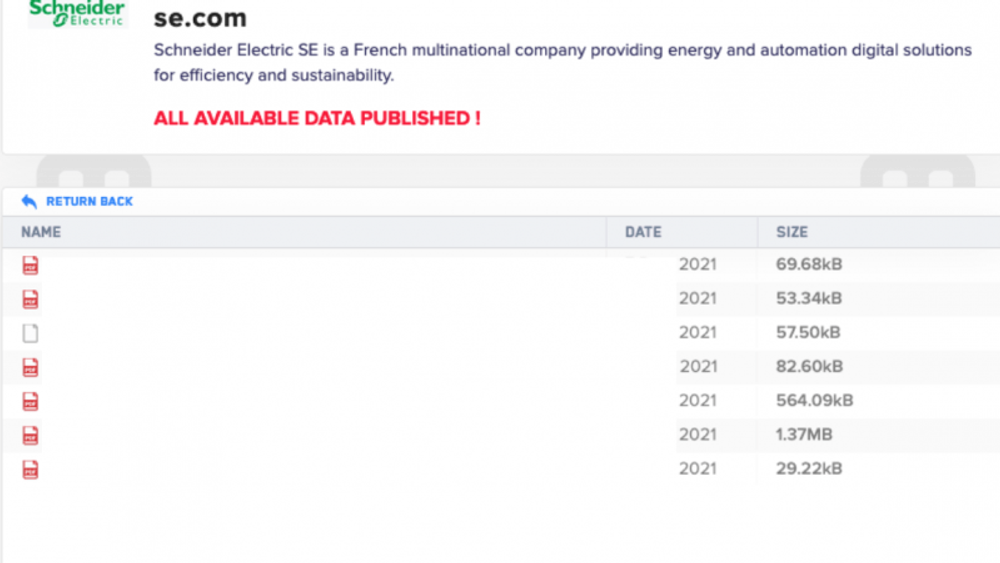Select the 564.09kB size cell
Image resolution: width=1000 pixels, height=563 pixels.
[x=814, y=400]
